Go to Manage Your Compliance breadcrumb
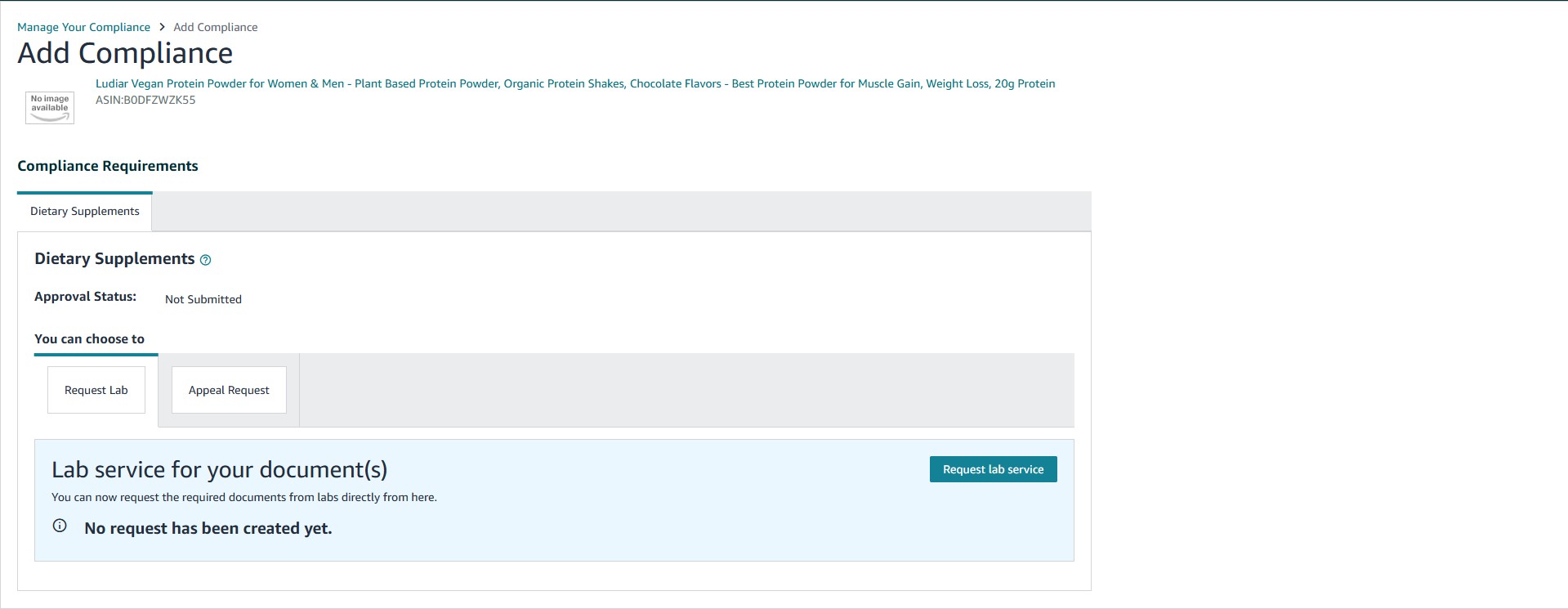1568x609 pixels. tap(83, 27)
